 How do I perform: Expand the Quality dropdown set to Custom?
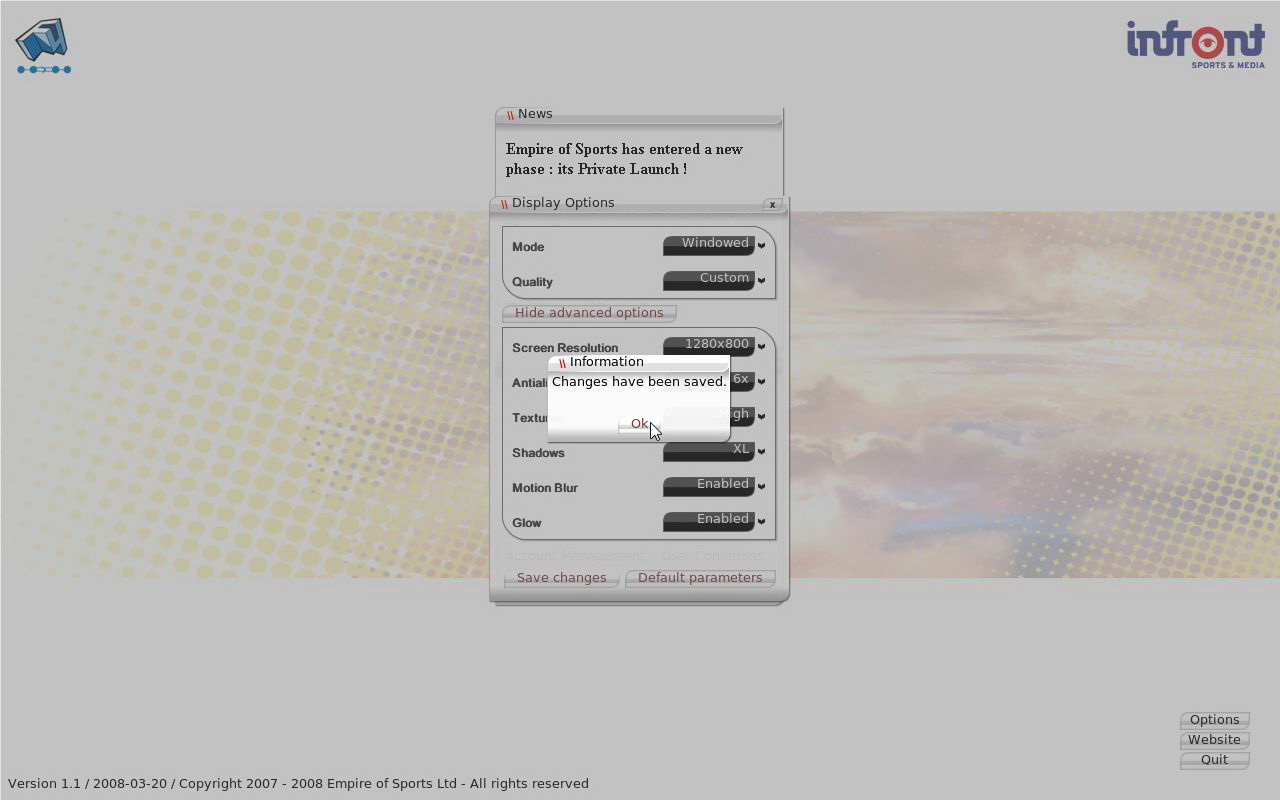point(713,281)
